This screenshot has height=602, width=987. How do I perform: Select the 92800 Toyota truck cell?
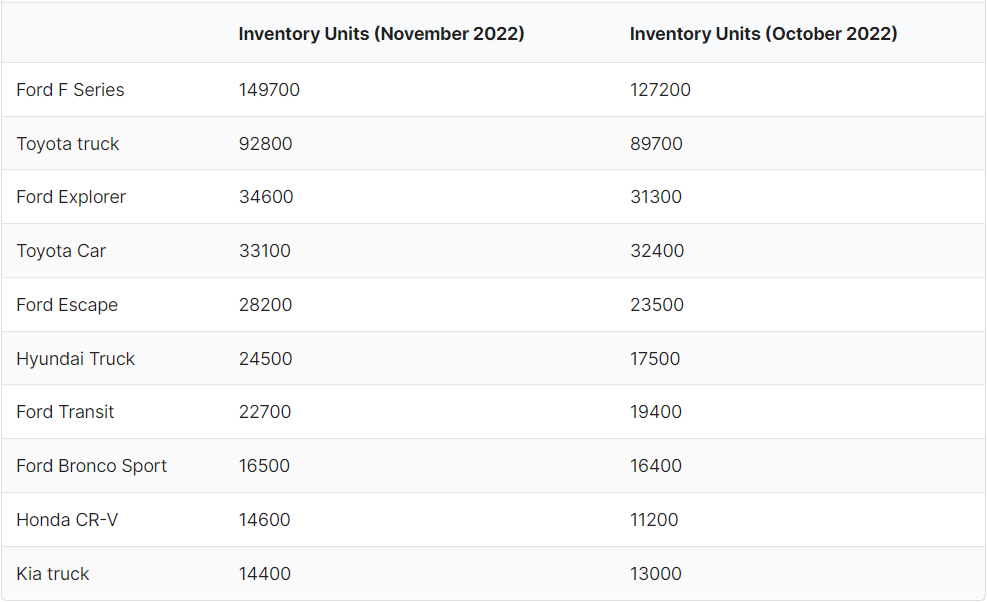click(266, 144)
